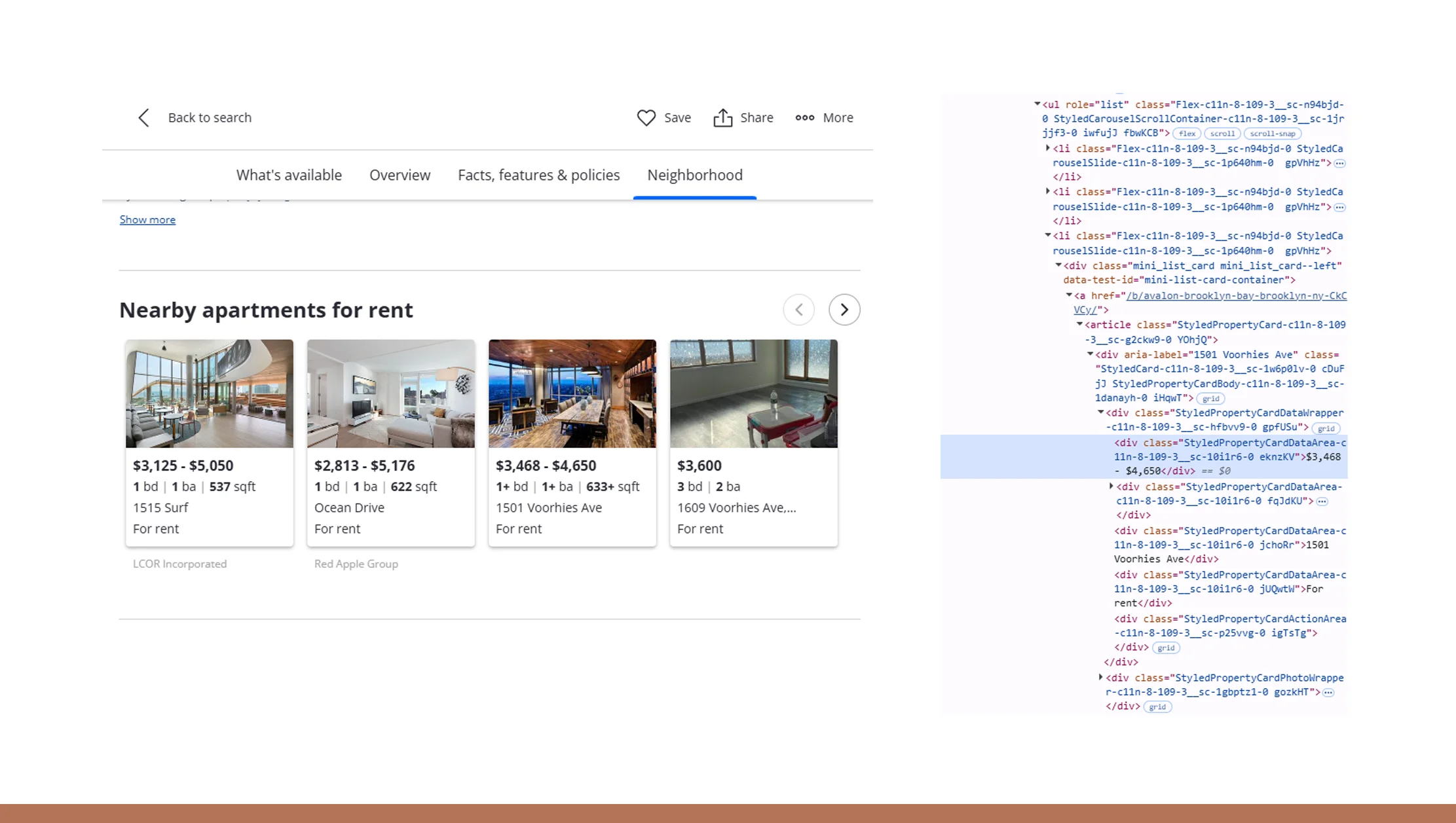Click the back arrow next to Back to search
1456x823 pixels.
(144, 118)
